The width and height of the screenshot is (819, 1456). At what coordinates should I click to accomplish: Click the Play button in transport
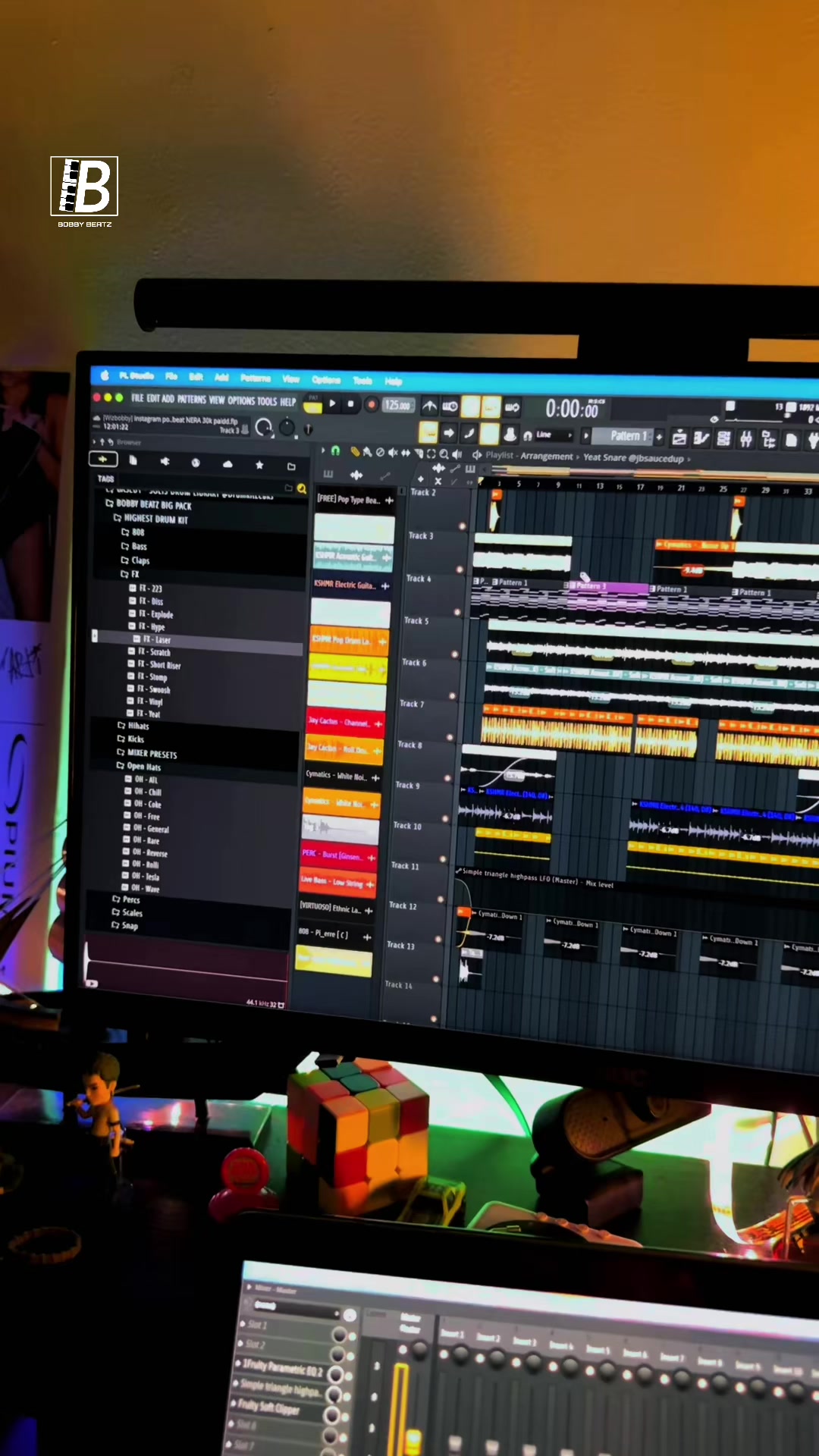tap(332, 403)
